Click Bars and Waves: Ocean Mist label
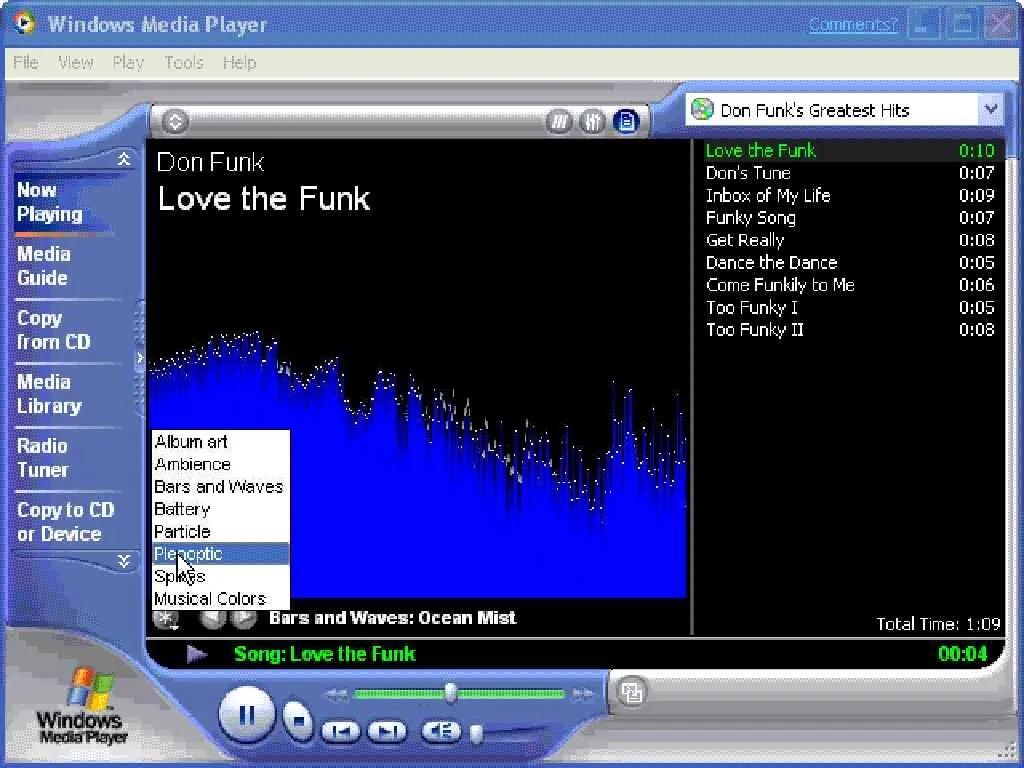This screenshot has width=1024, height=768. pyautogui.click(x=392, y=618)
